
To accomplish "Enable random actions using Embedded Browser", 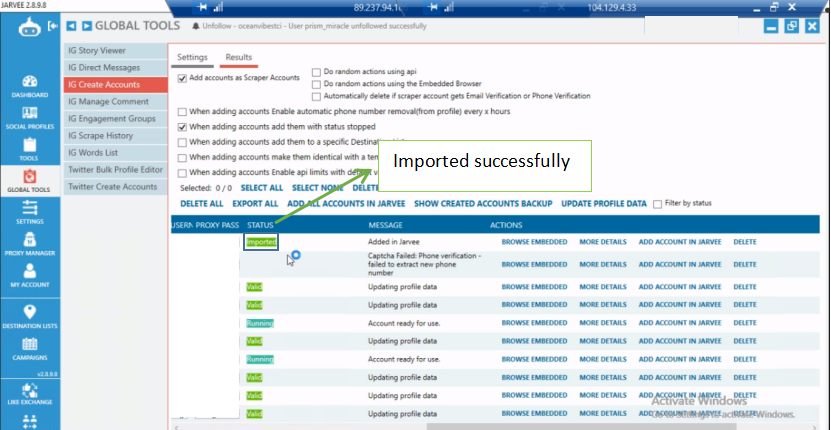I will [316, 84].
